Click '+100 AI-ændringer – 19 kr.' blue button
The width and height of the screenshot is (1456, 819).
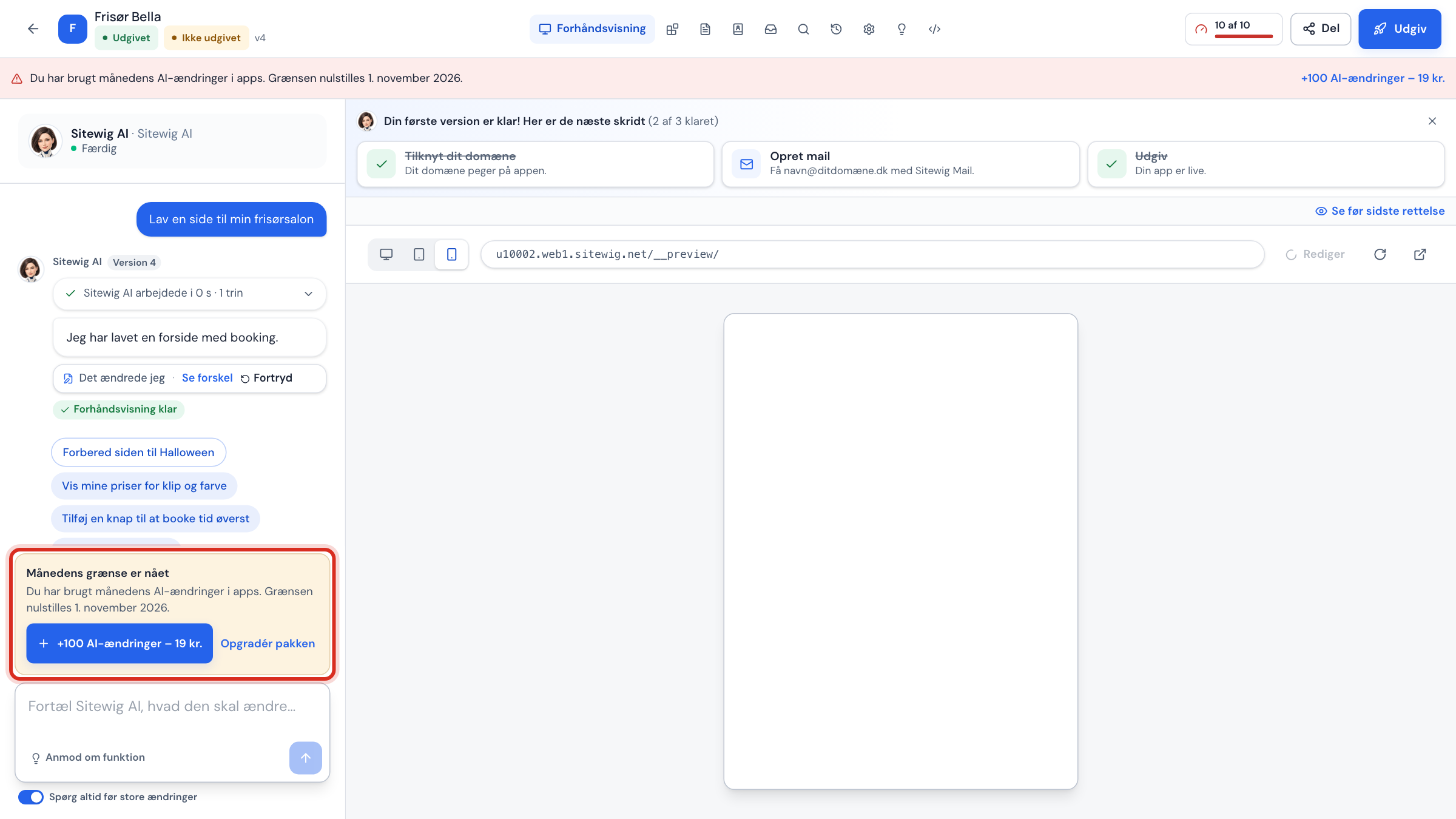(120, 643)
